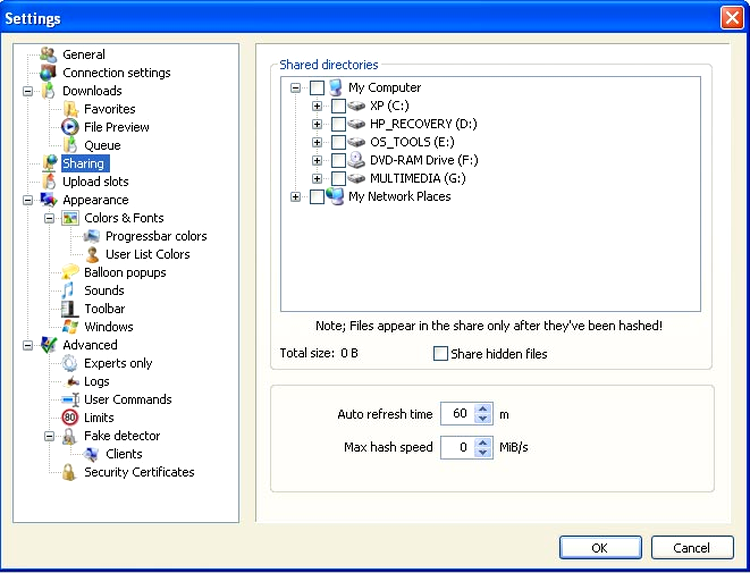Open the Security Certificates page
This screenshot has height=573, width=750.
(x=139, y=472)
